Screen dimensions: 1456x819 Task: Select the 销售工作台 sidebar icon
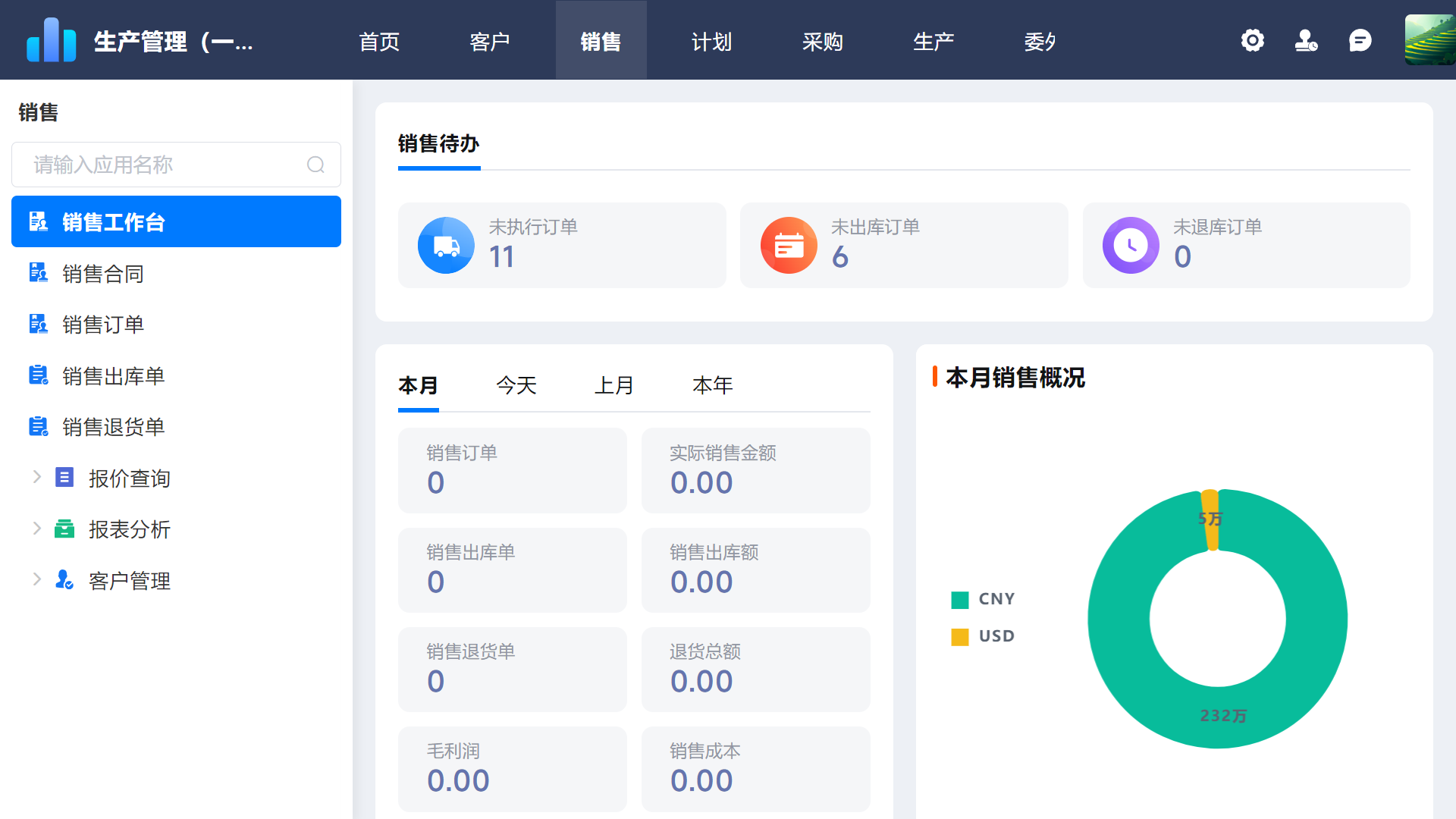pyautogui.click(x=38, y=221)
